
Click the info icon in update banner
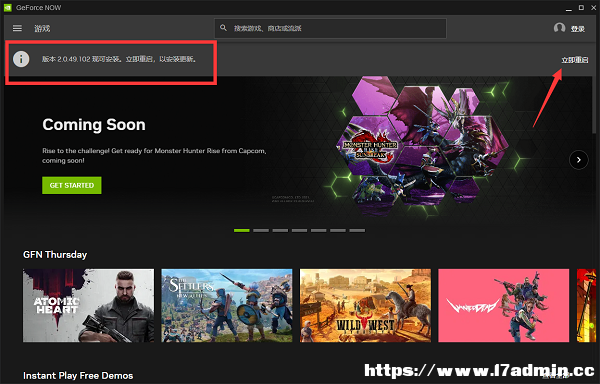click(21, 59)
